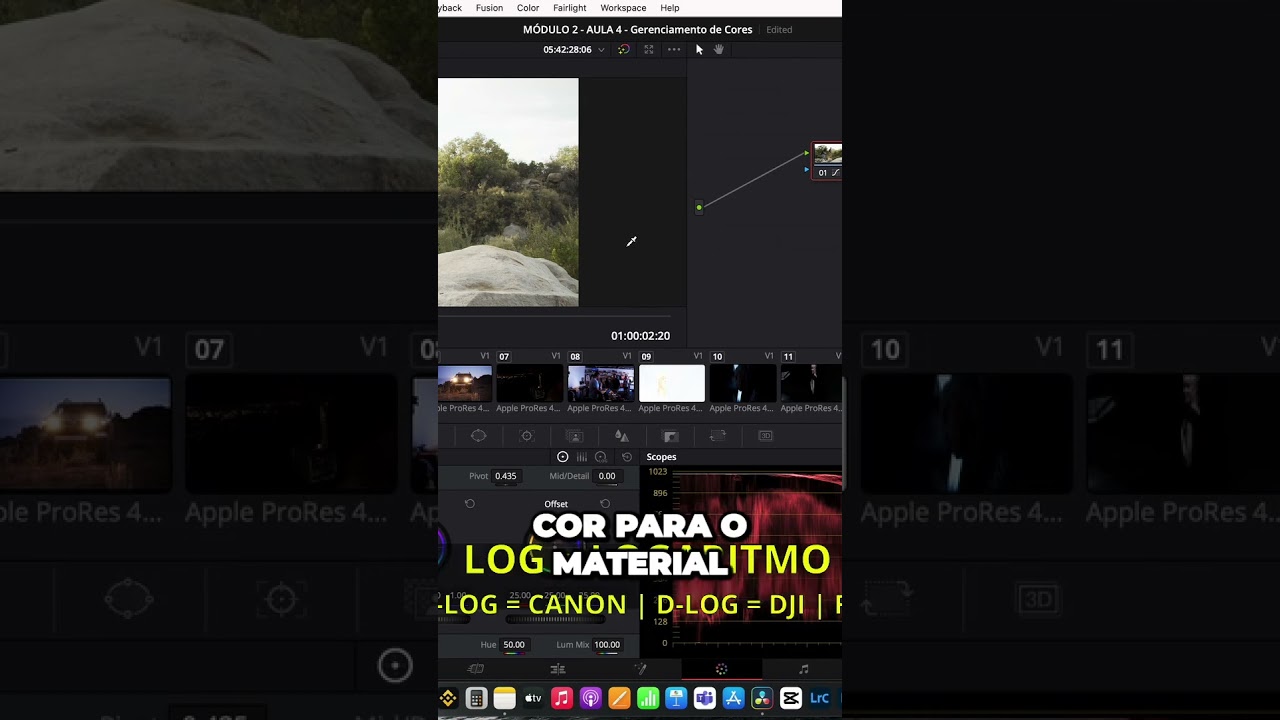
Task: Open Calculator from the Dock
Action: tap(476, 698)
